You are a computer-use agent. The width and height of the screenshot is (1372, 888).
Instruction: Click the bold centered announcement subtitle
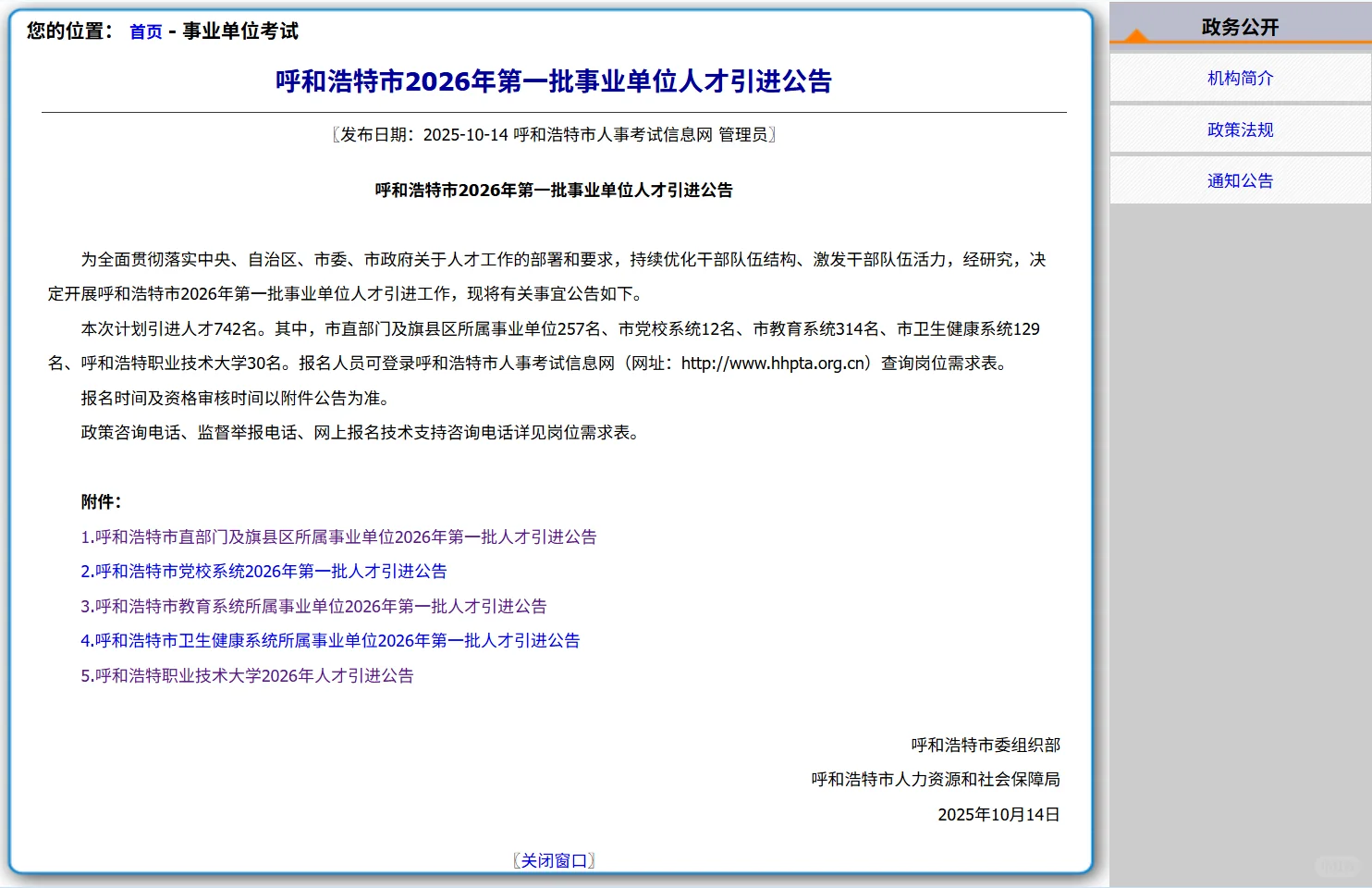point(554,191)
